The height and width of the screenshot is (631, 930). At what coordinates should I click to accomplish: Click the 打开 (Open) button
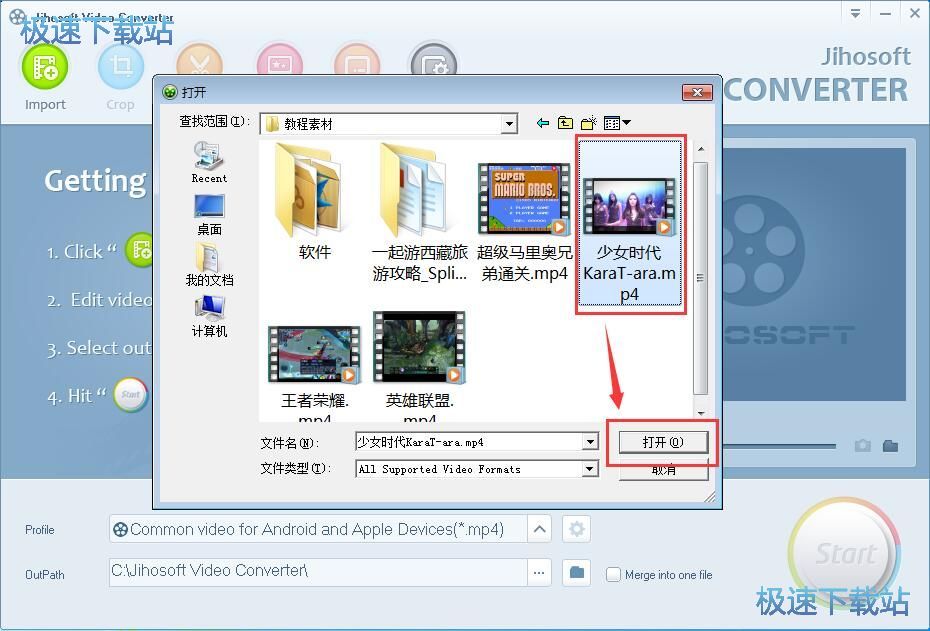click(x=662, y=442)
